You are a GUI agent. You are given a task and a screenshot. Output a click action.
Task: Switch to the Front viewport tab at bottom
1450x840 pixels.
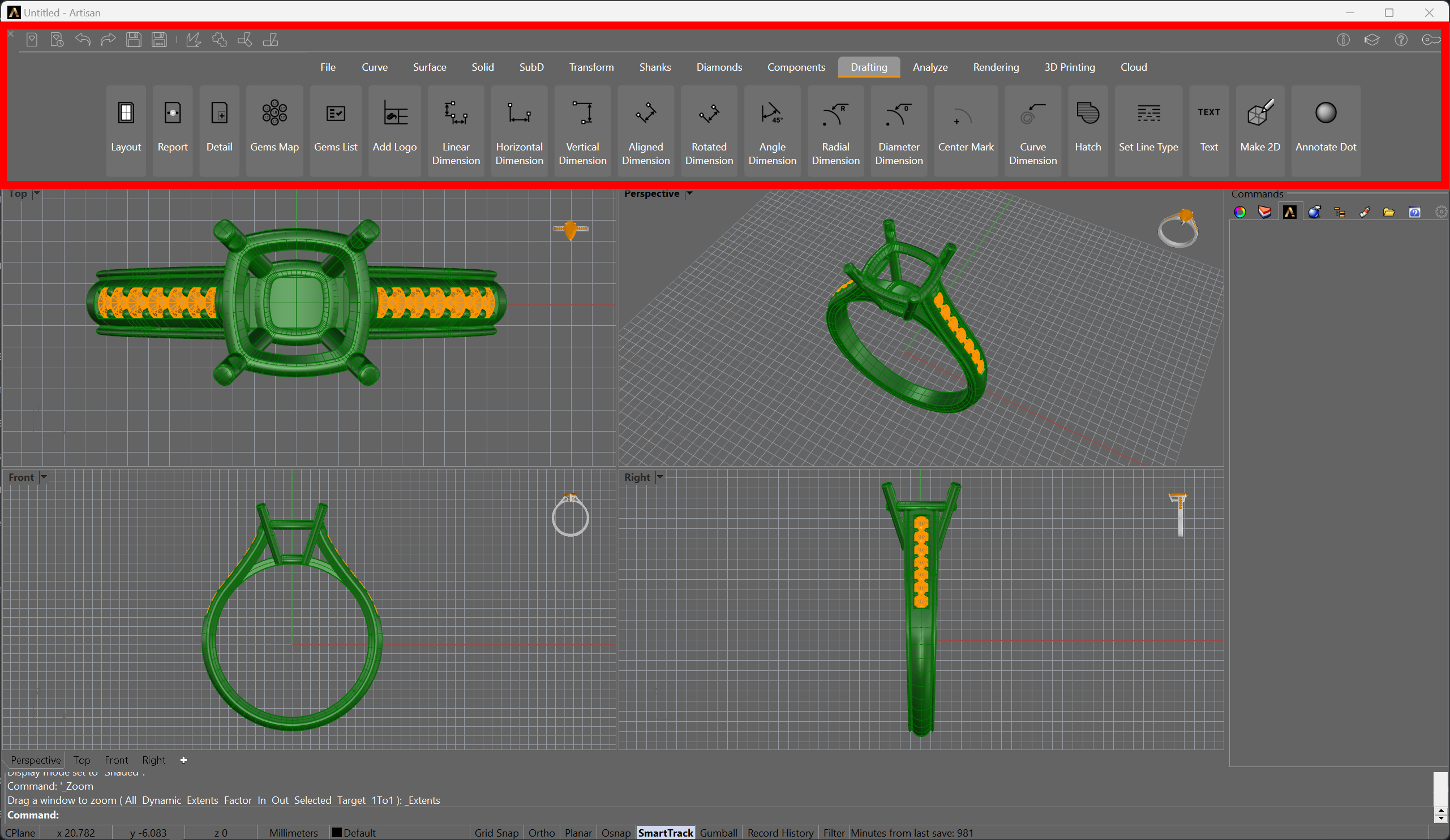[x=116, y=760]
